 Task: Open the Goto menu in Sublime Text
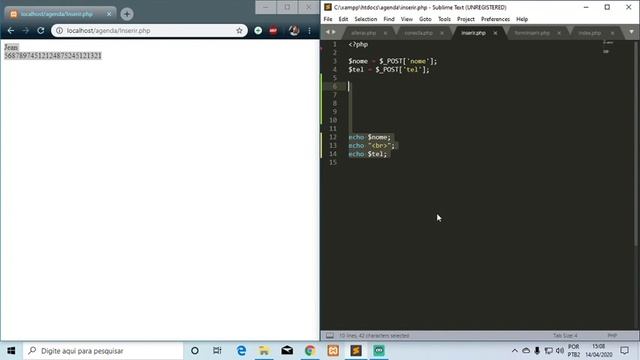425,19
